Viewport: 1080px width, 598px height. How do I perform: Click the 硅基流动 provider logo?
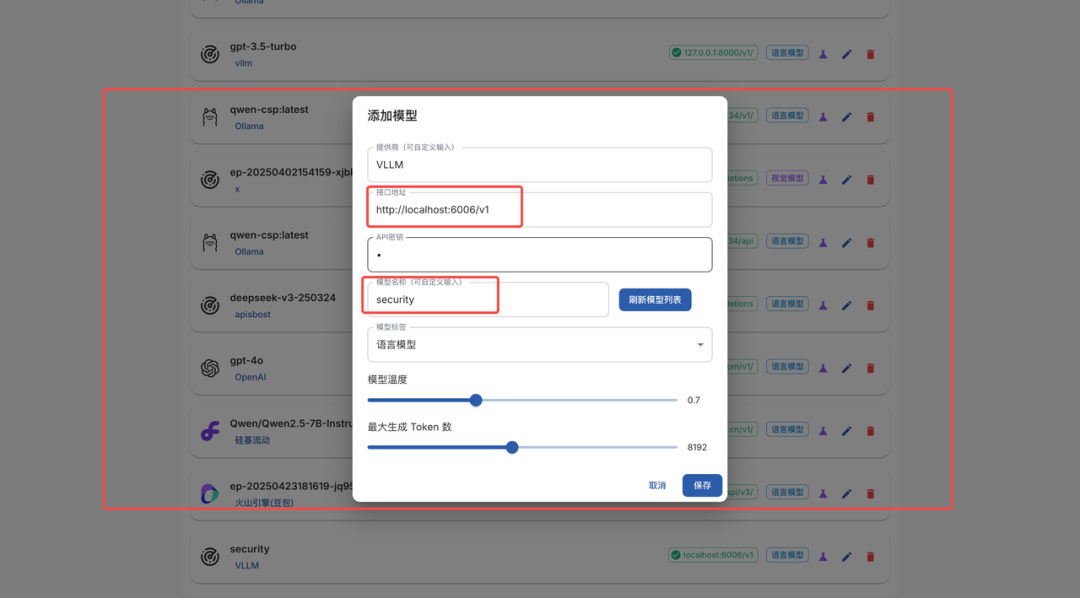pyautogui.click(x=210, y=431)
